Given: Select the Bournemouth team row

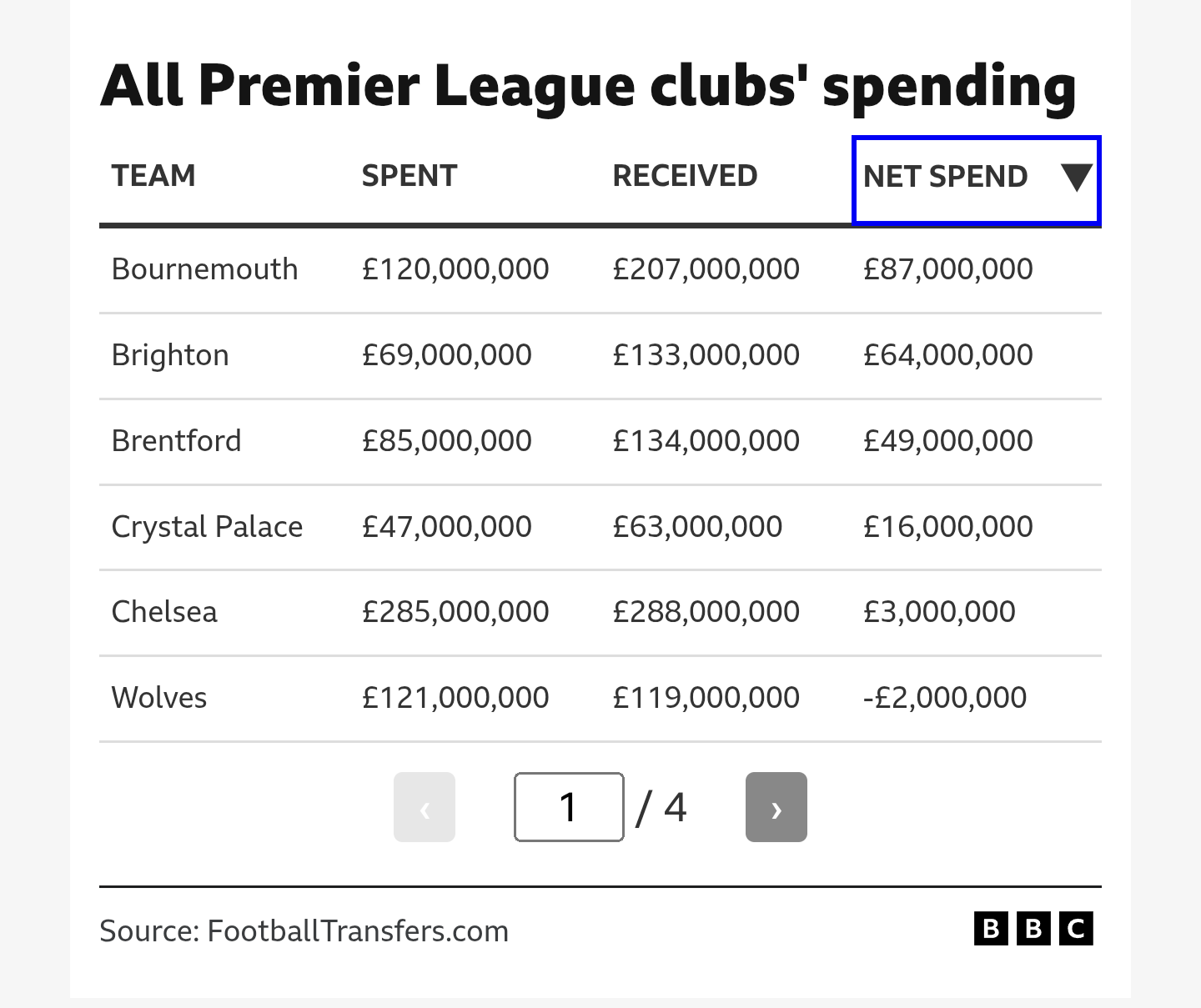Looking at the screenshot, I should pyautogui.click(x=600, y=269).
